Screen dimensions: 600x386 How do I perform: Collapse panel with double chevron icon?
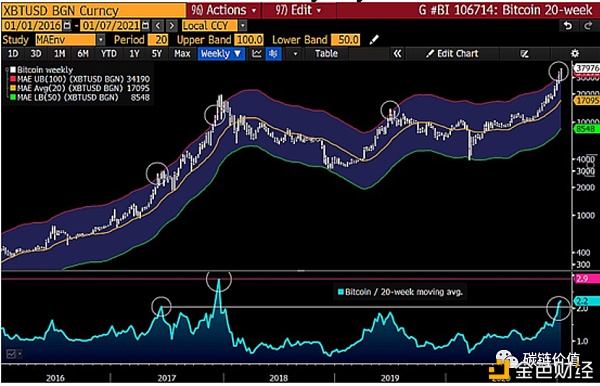tap(398, 54)
